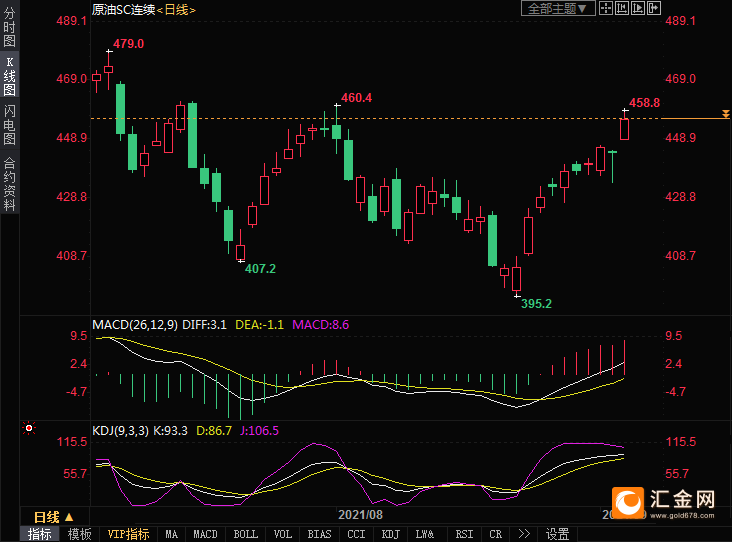
Task: Toggle the crosshair cursor icon
Action: point(605,8)
